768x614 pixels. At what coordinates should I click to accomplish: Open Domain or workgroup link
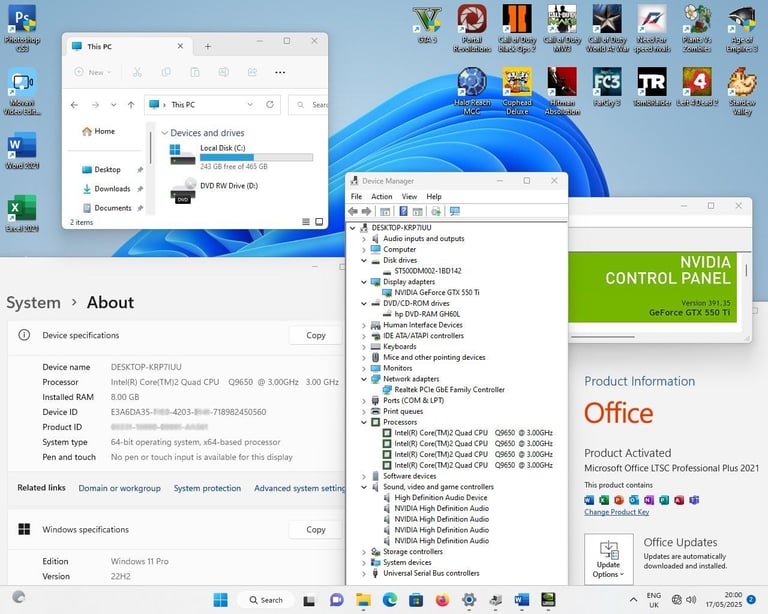pos(120,488)
